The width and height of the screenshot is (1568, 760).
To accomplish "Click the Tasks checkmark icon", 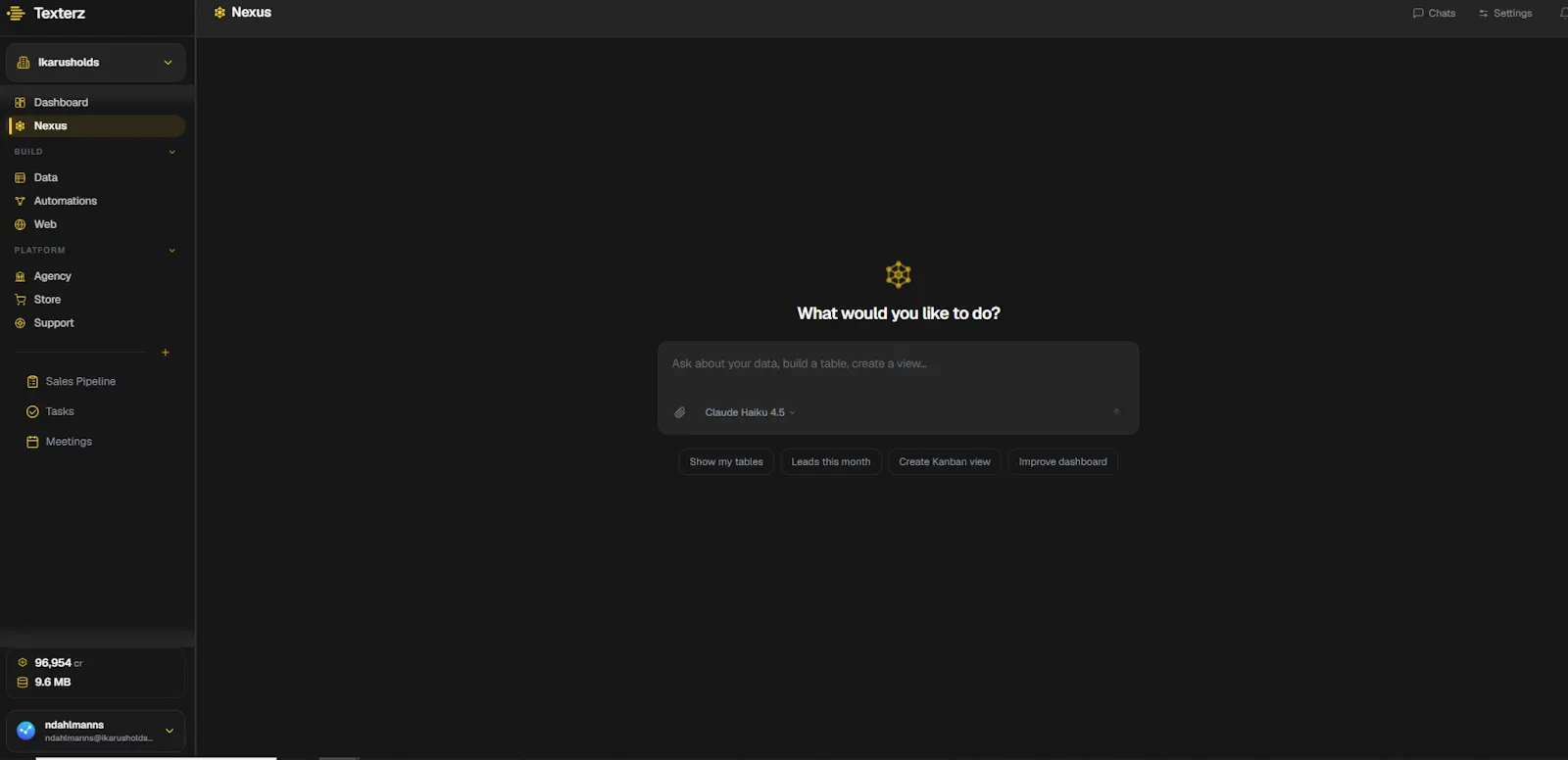I will (x=32, y=412).
